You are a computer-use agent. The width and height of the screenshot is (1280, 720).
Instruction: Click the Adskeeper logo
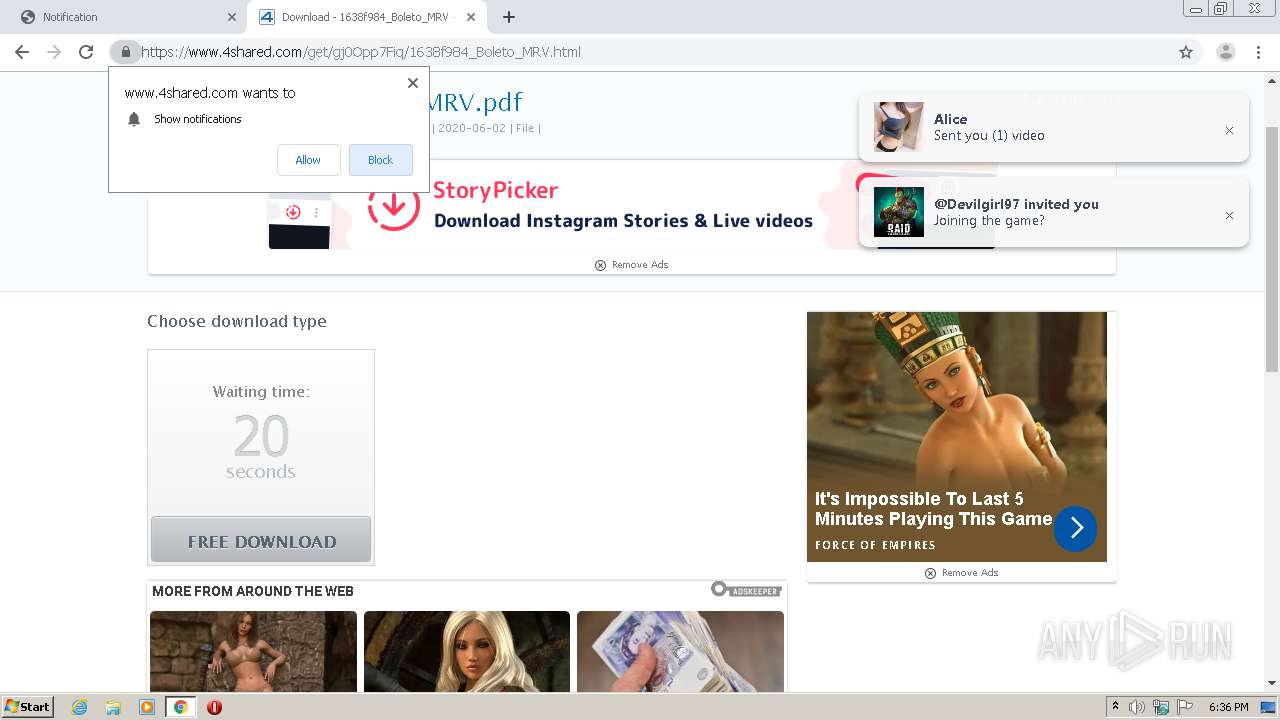[746, 590]
